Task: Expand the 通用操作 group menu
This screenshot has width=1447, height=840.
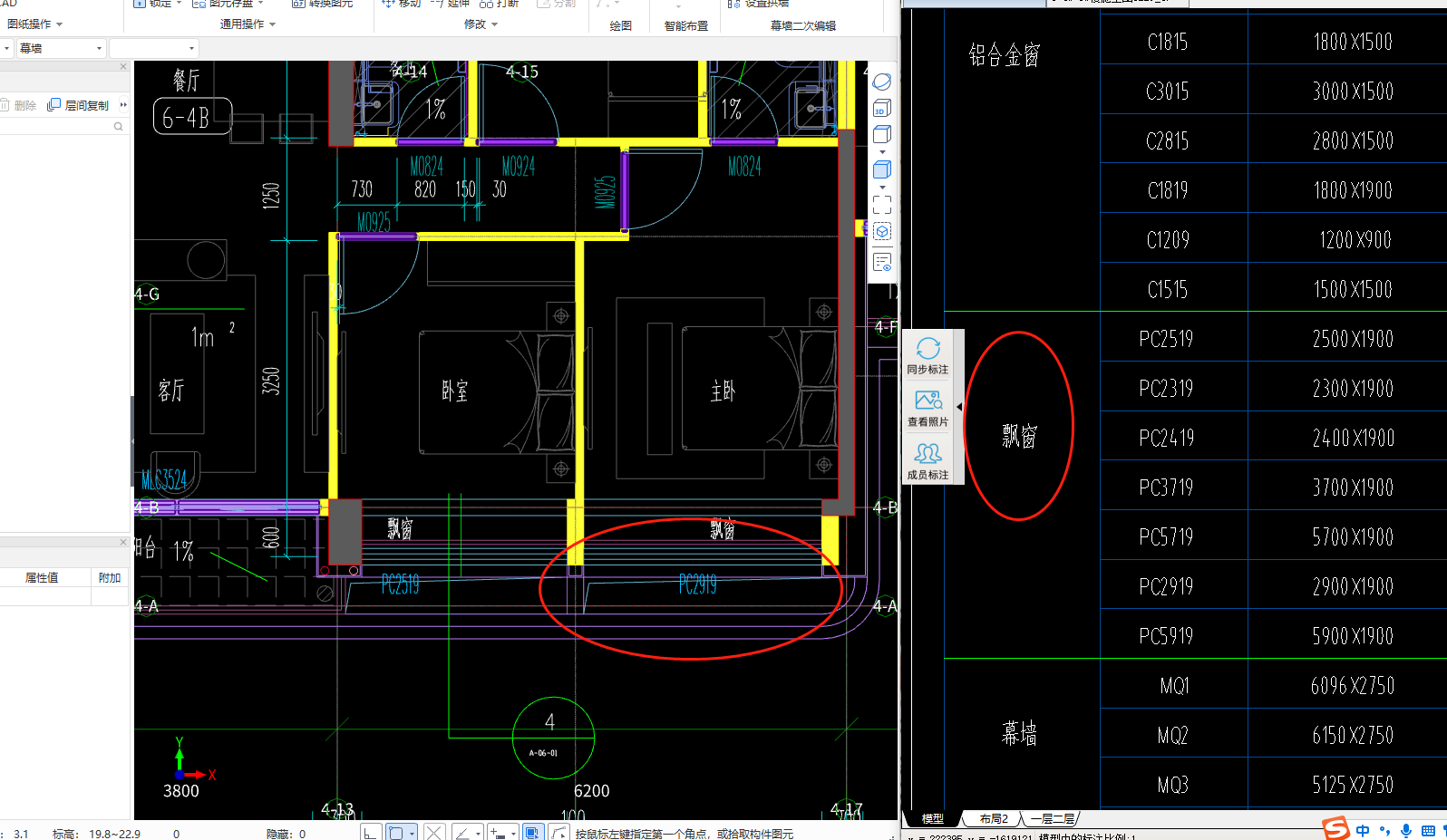Action: pyautogui.click(x=248, y=24)
